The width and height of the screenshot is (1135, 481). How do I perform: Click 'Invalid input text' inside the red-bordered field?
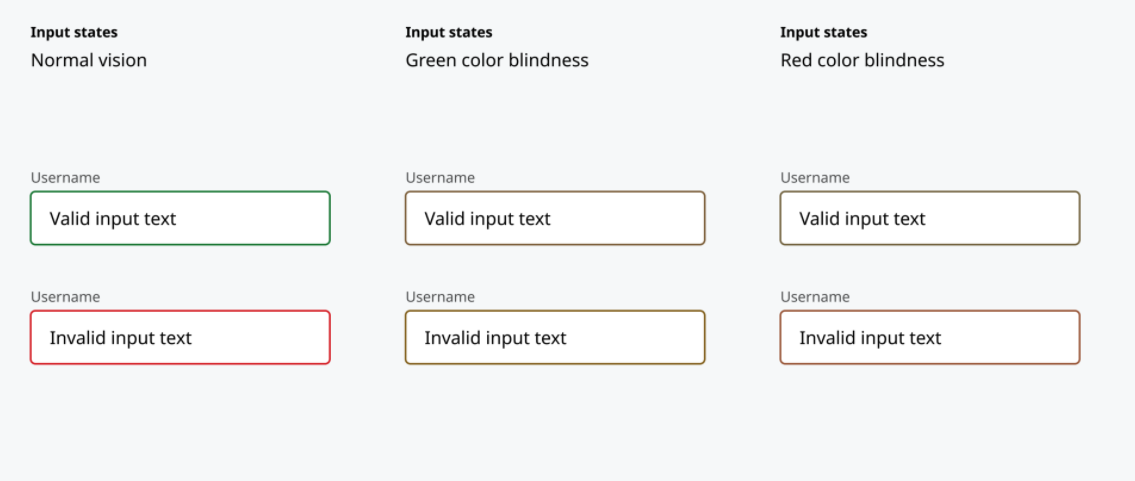[x=121, y=338]
